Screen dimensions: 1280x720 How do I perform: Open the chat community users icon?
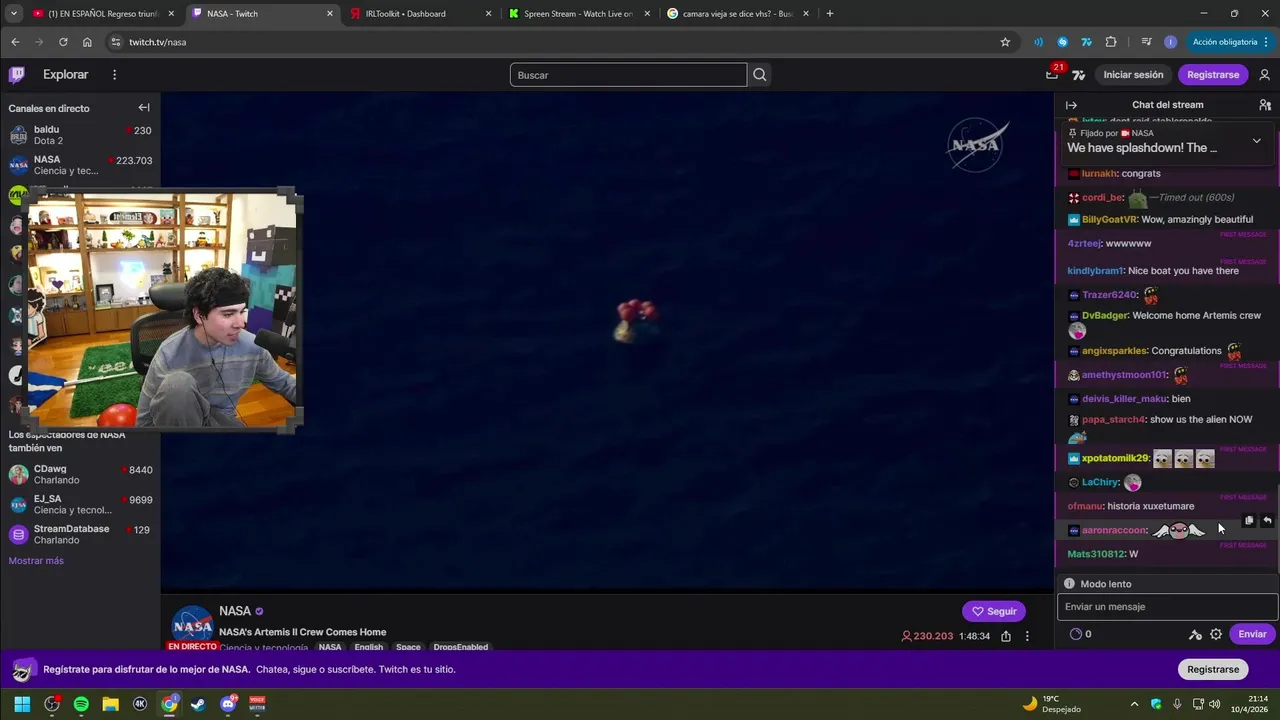[1265, 105]
